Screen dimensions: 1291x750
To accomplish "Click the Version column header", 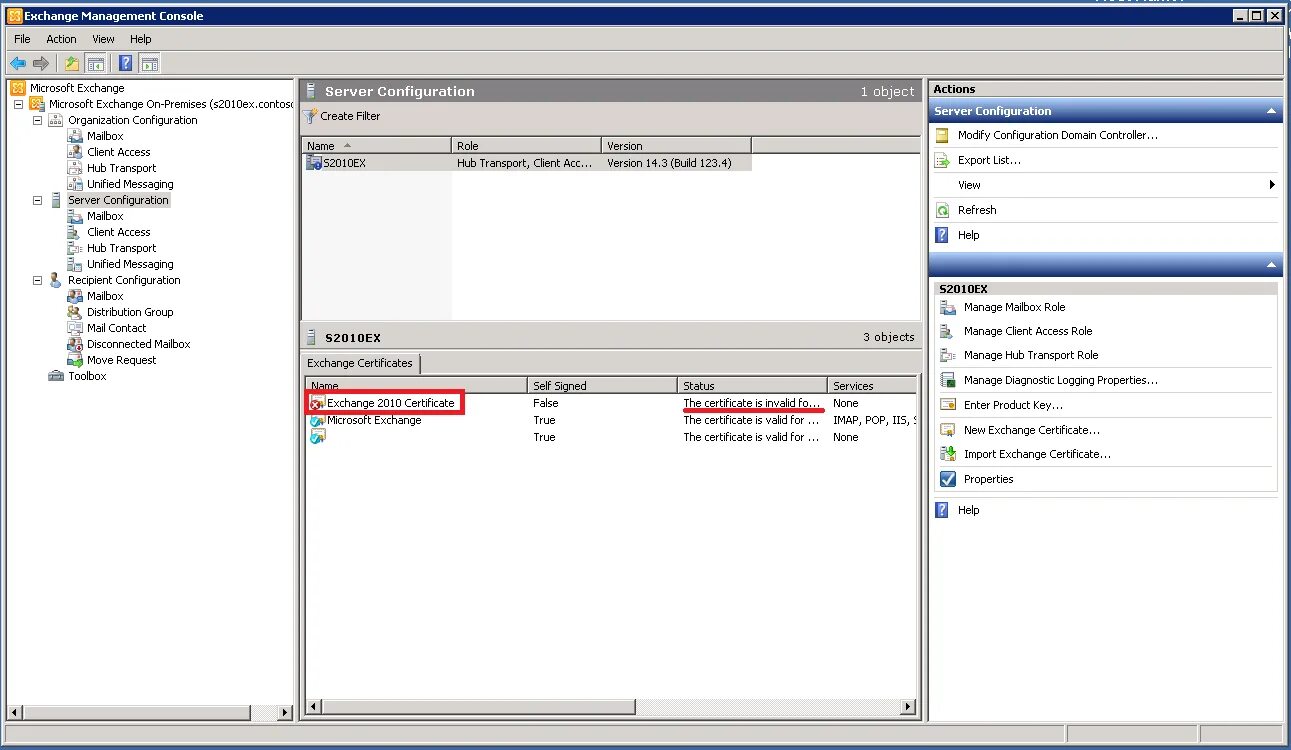I will [676, 145].
